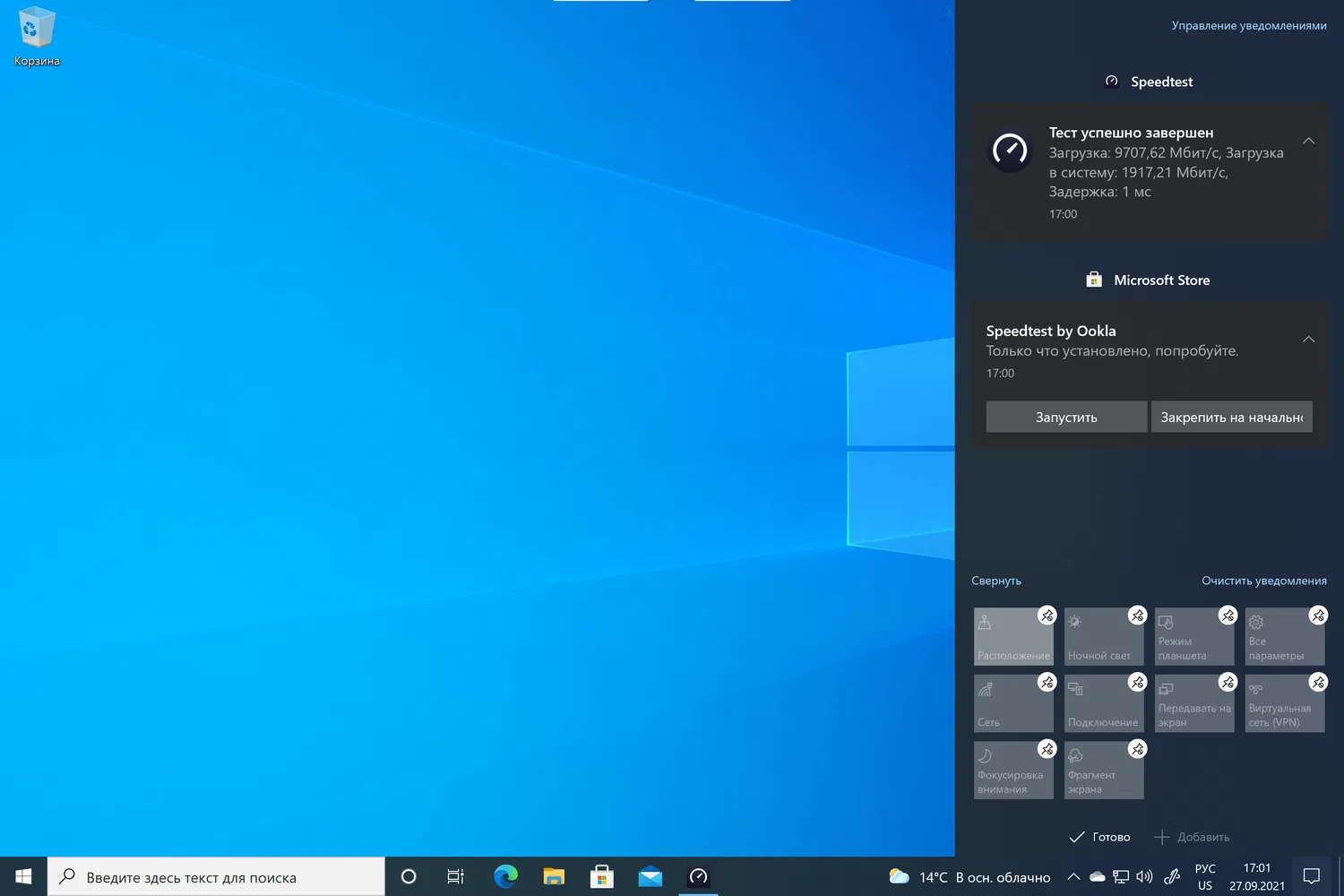Click Добавить to add a quick action

click(x=1192, y=837)
